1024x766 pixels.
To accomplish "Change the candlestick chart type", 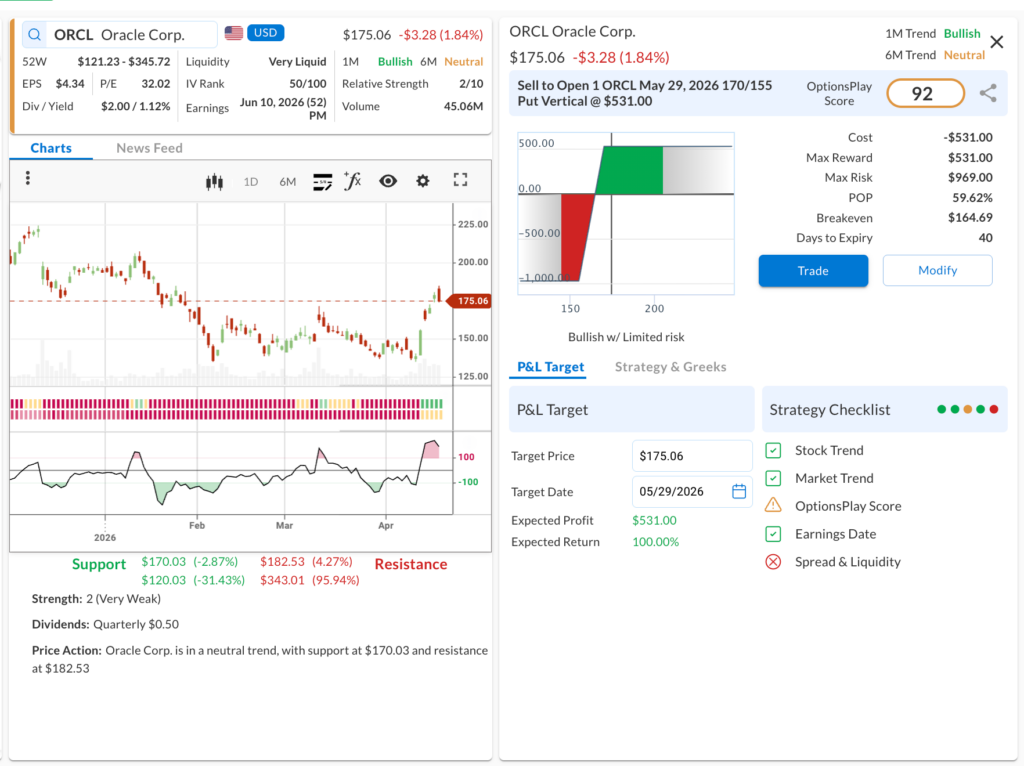I will 213,181.
